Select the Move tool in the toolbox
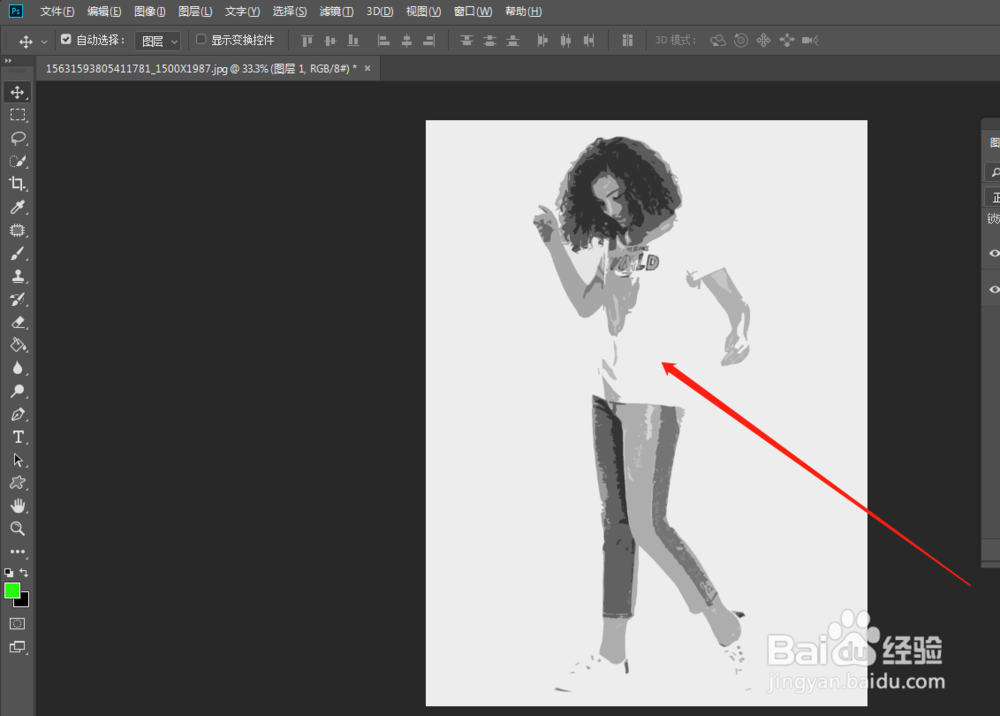 (x=17, y=92)
